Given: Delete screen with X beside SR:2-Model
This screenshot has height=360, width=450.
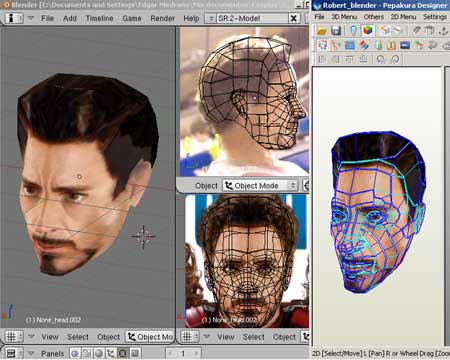Looking at the screenshot, I should pos(294,18).
